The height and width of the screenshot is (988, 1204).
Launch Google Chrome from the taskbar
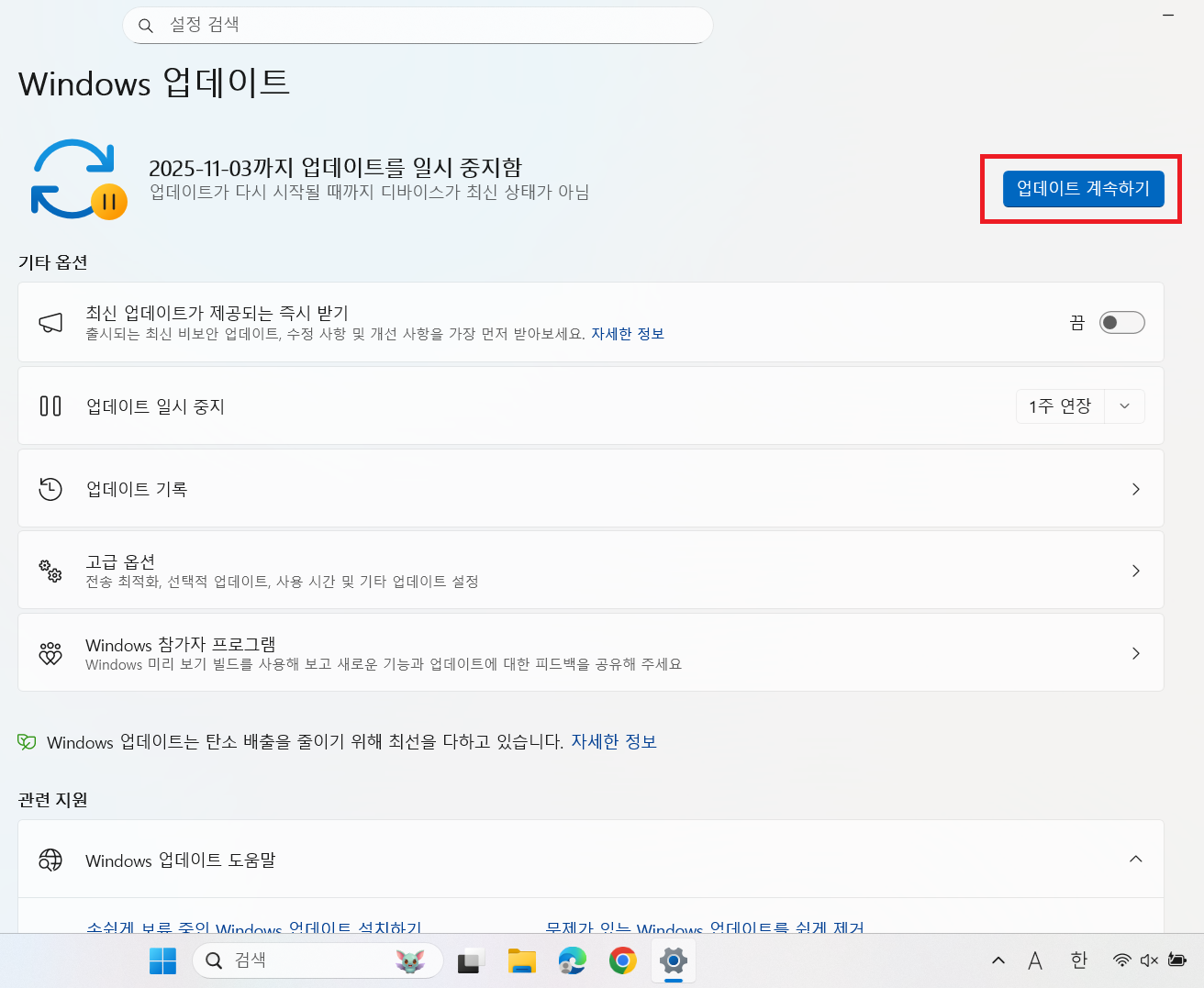623,960
